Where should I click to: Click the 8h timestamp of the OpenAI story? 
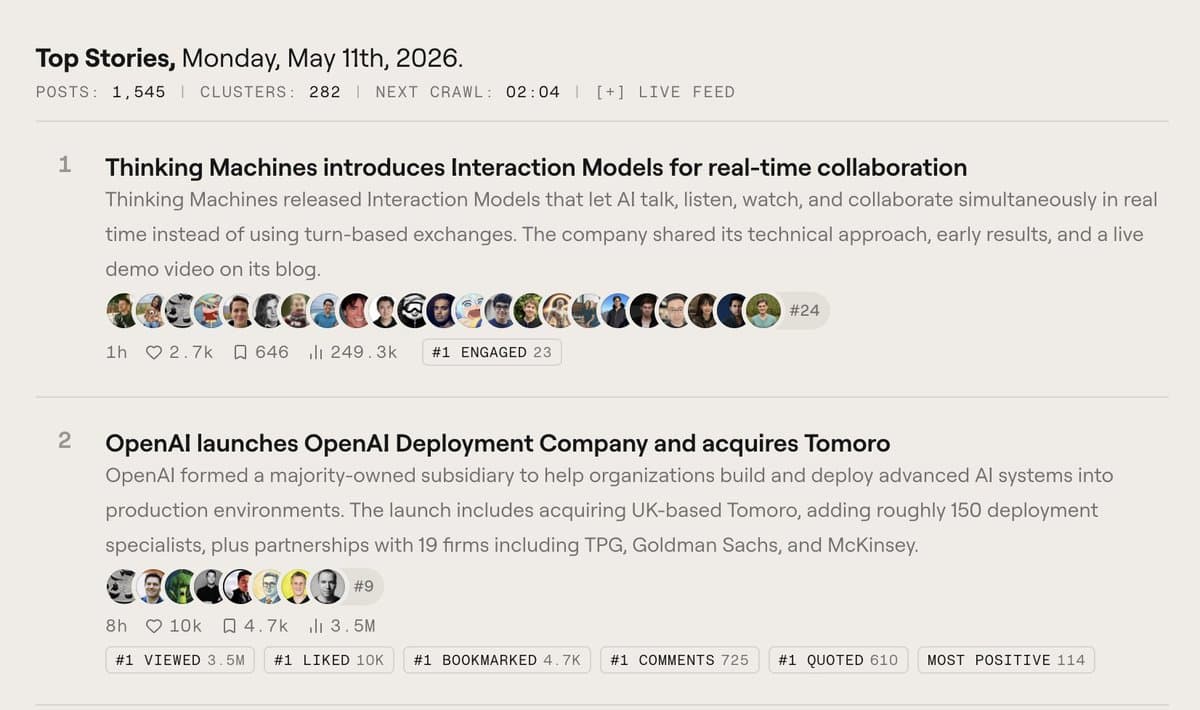[116, 626]
